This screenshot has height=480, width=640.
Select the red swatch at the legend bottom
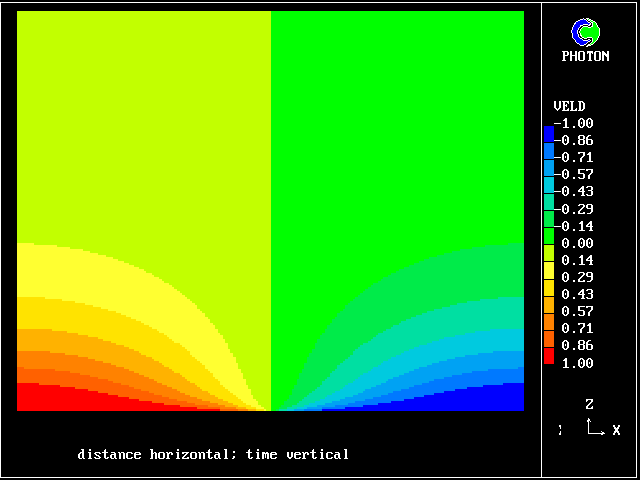coord(548,354)
